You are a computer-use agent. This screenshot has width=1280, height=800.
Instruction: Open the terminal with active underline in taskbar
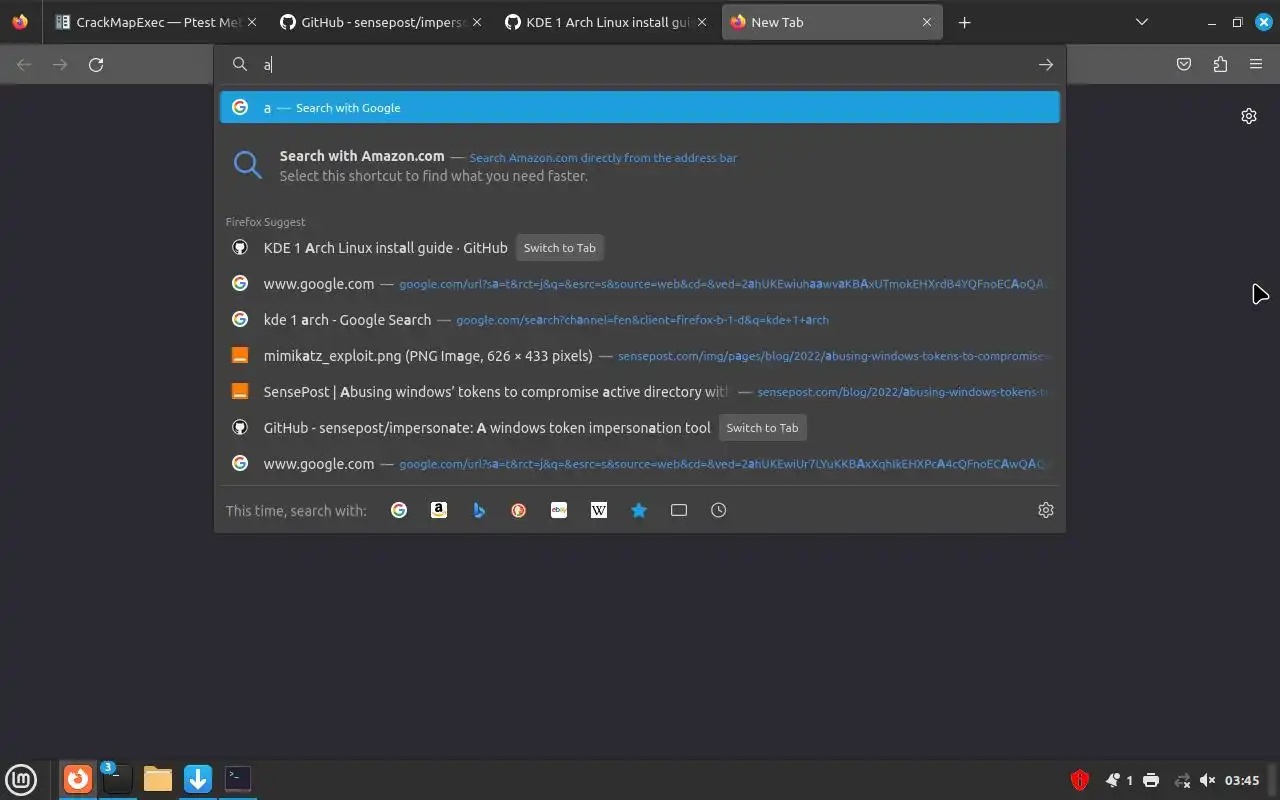pos(238,779)
